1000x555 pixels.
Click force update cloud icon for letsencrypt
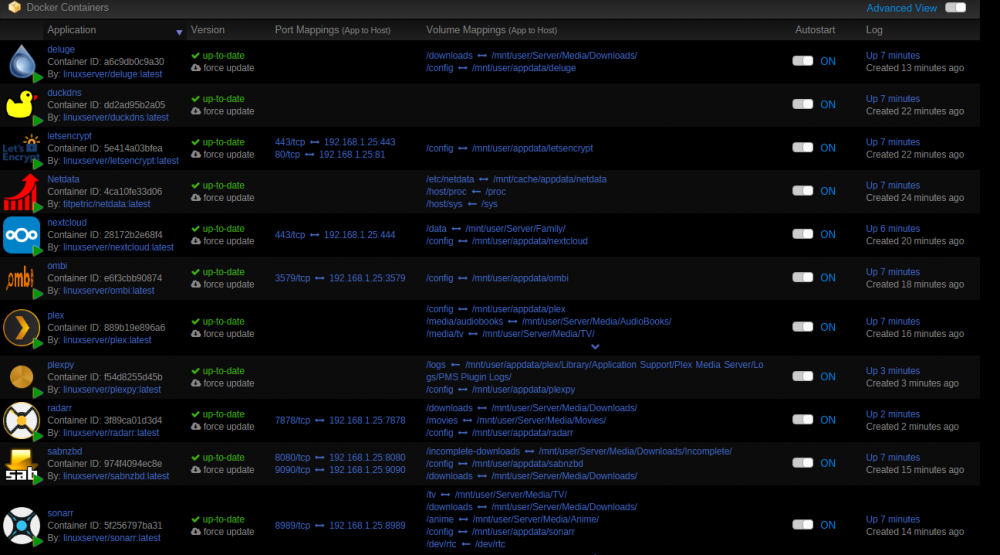pos(196,154)
